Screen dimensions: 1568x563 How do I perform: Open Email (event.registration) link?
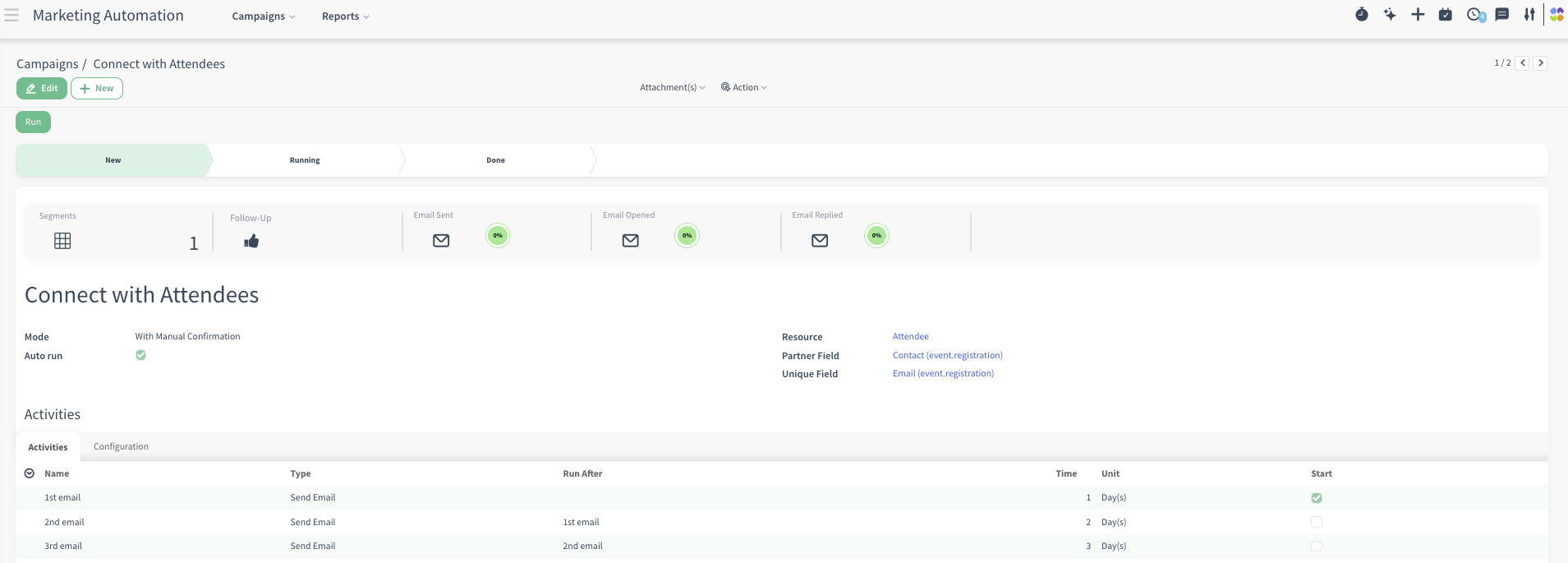[943, 373]
